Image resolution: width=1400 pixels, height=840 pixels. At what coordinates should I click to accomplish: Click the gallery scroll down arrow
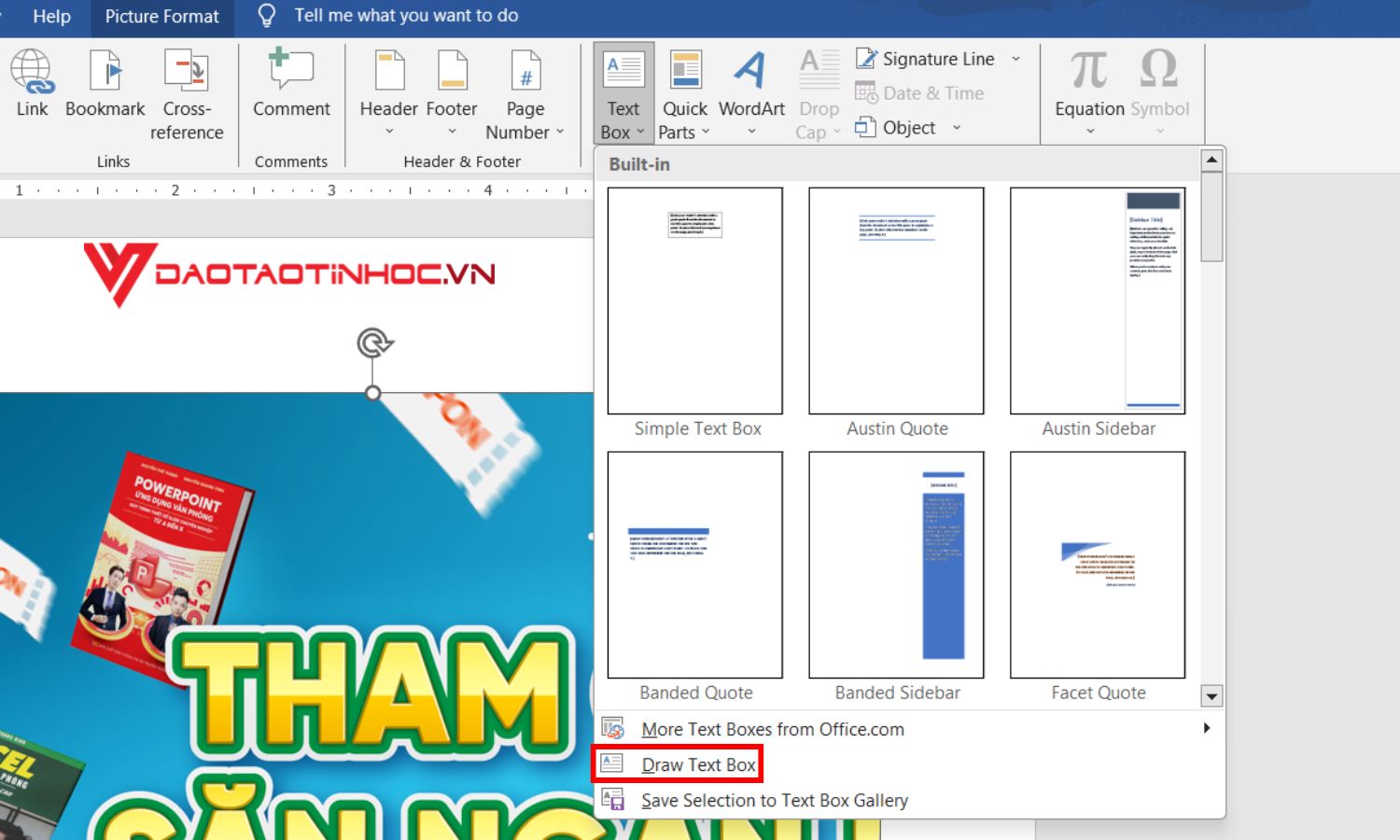pyautogui.click(x=1211, y=696)
